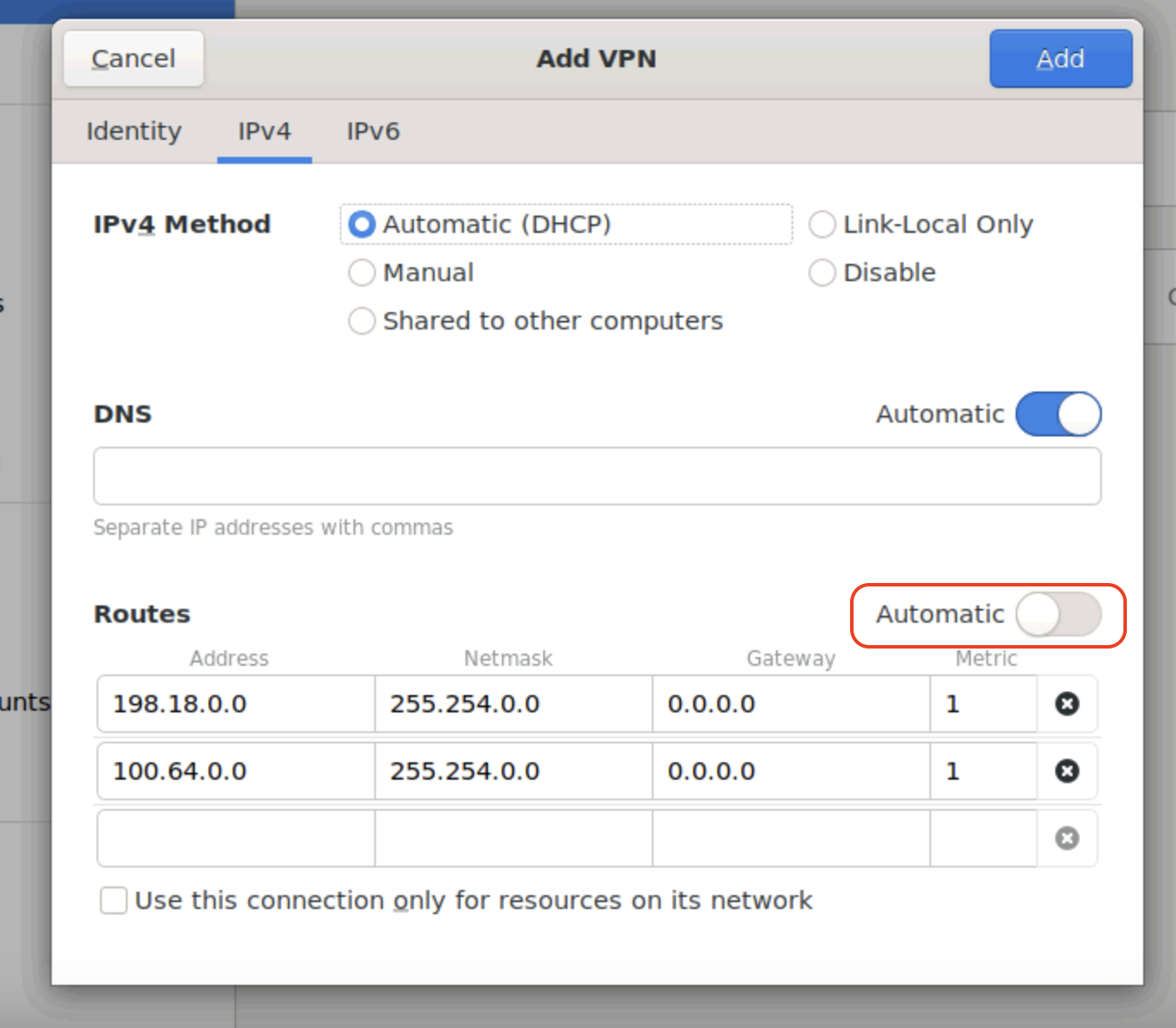Confirm with the Add button

(x=1060, y=59)
